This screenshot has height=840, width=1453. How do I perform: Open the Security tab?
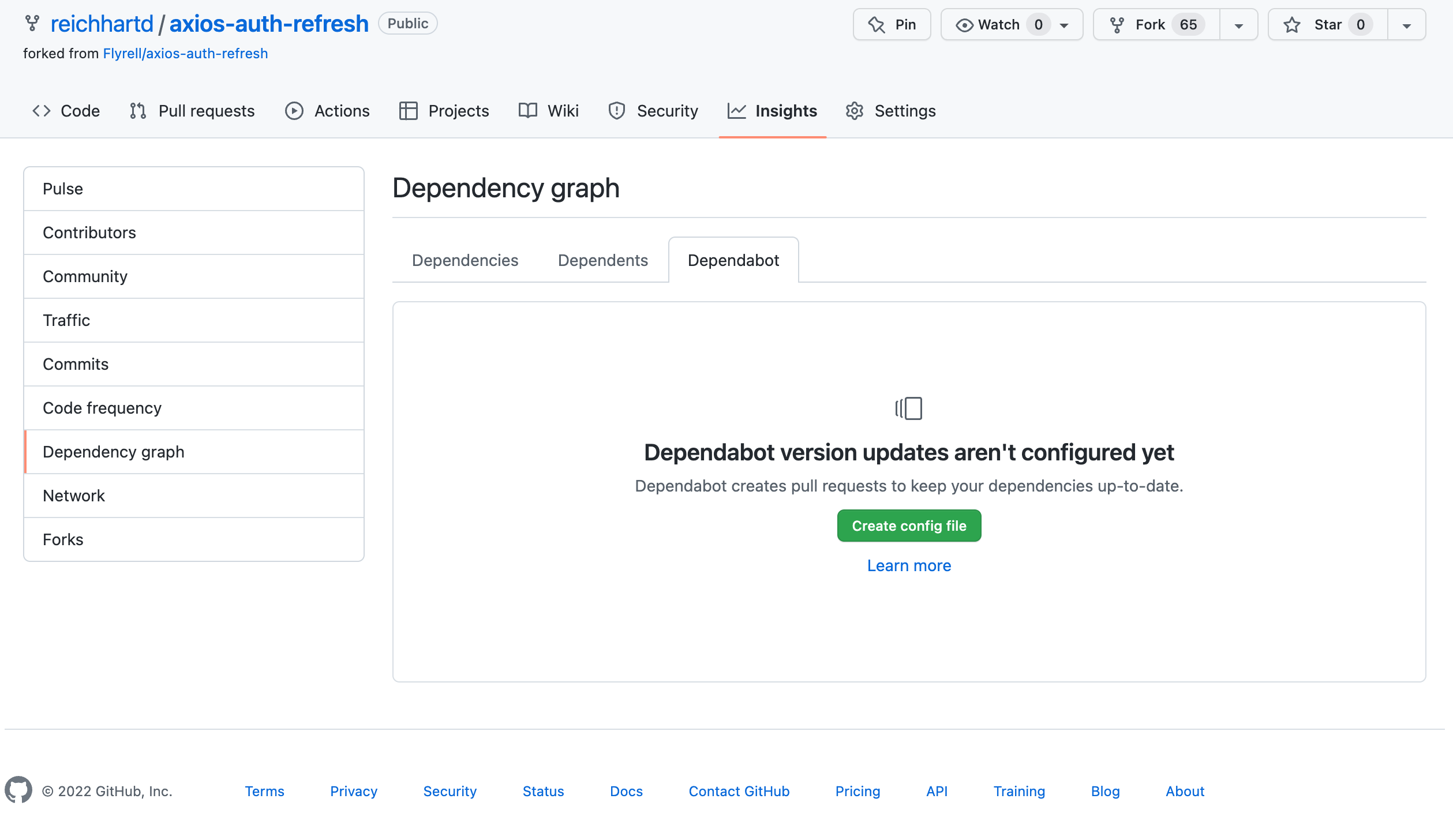653,111
